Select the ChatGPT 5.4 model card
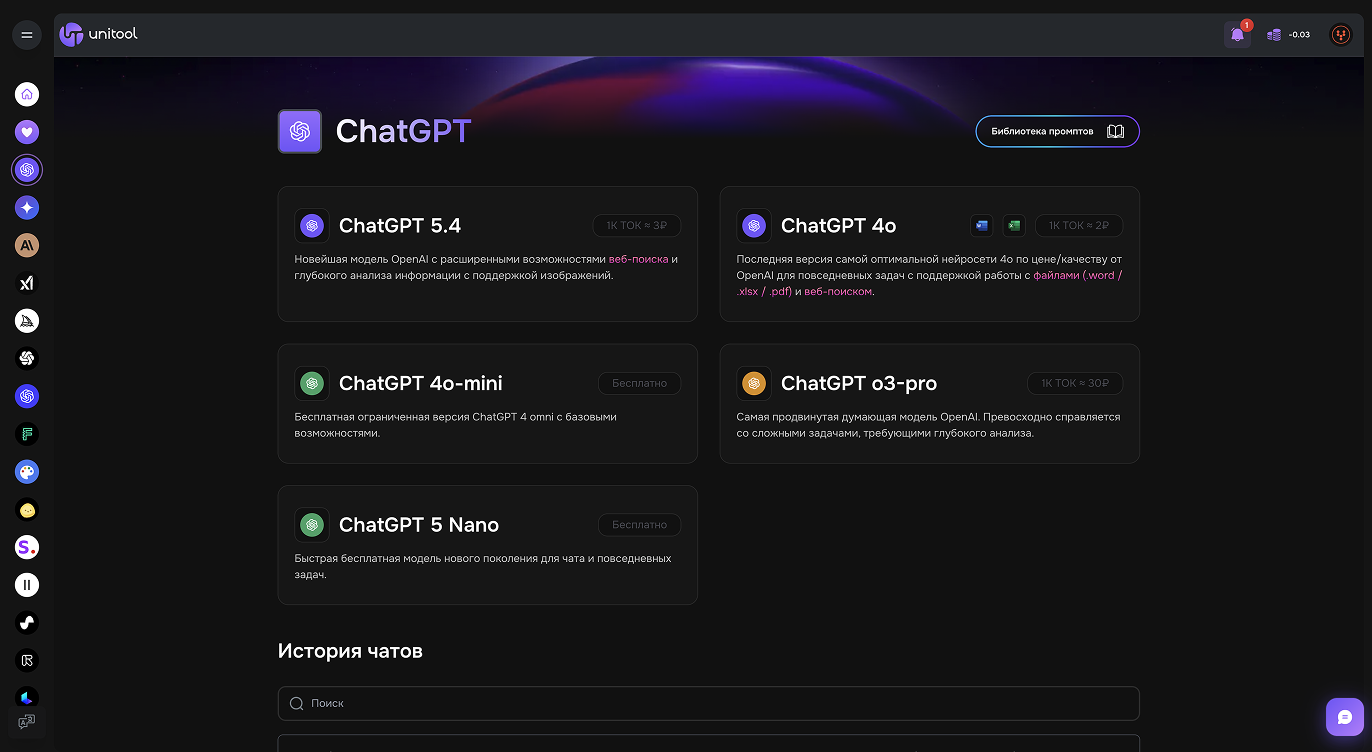Image resolution: width=1372 pixels, height=752 pixels. (487, 254)
